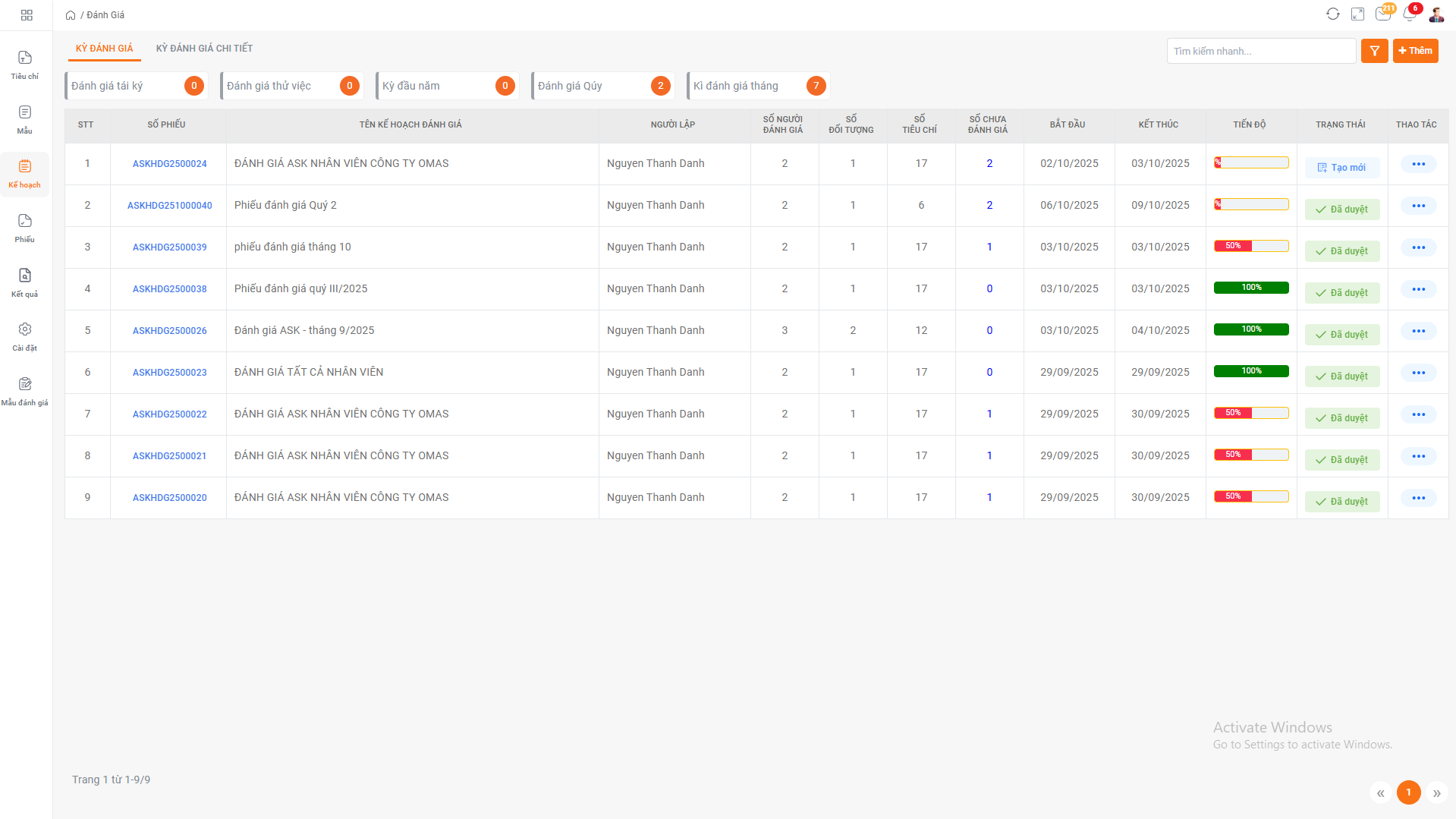This screenshot has width=1456, height=819.
Task: Open actions menu for row ASKHDG2500024
Action: tap(1418, 164)
